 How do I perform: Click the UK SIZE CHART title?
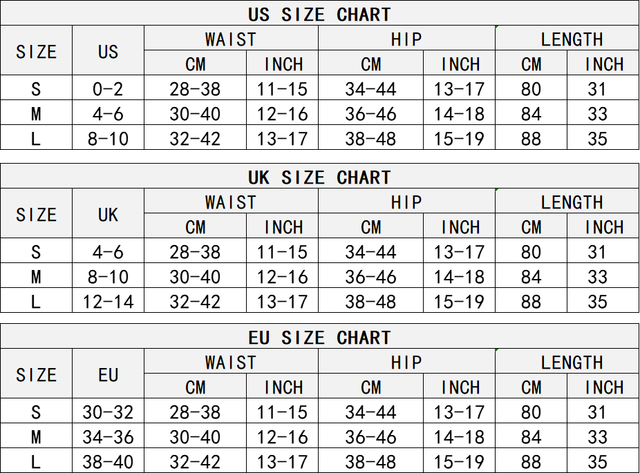[319, 177]
